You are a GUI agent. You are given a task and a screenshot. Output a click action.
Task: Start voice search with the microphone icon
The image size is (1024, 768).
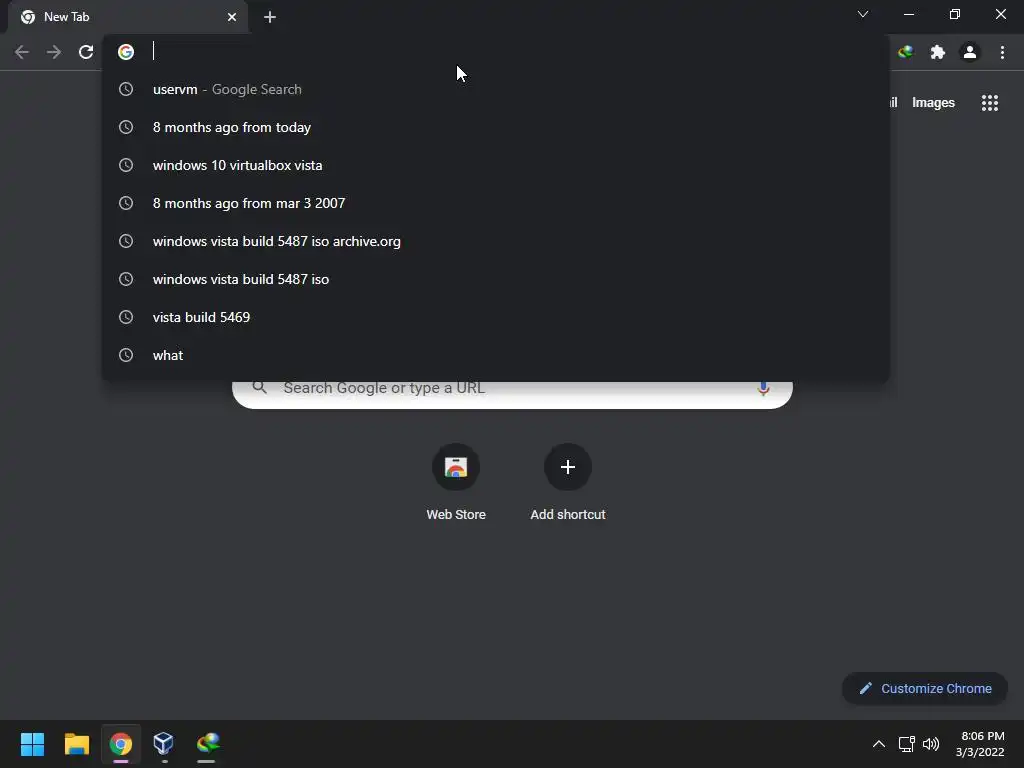(x=763, y=389)
